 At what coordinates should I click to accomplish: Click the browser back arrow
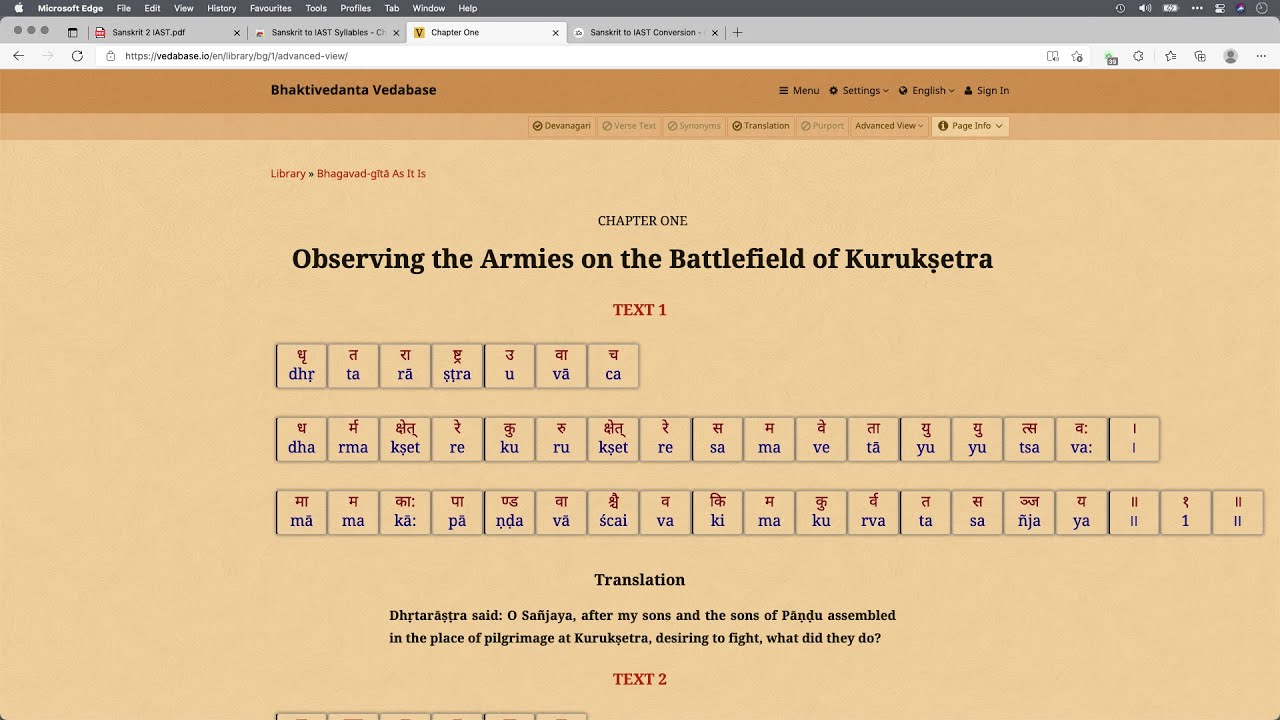click(x=18, y=56)
